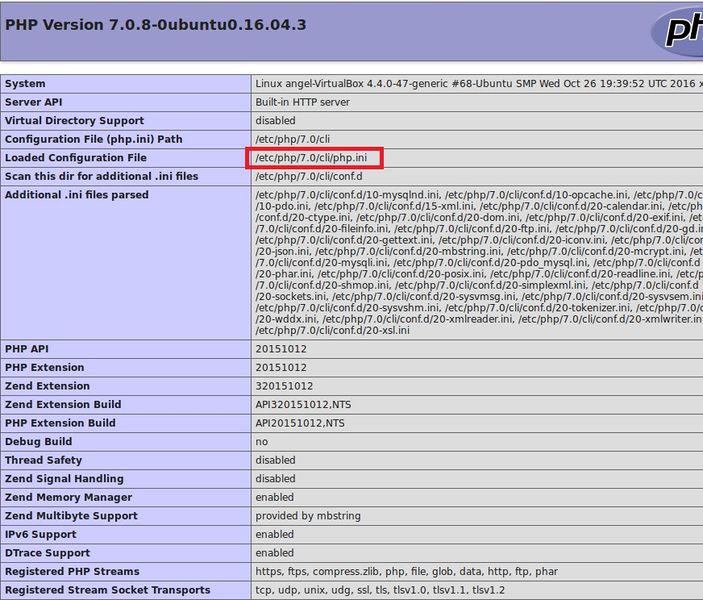
Task: Select the /etc/php/7.0/cli/conf.d value
Action: coord(309,176)
